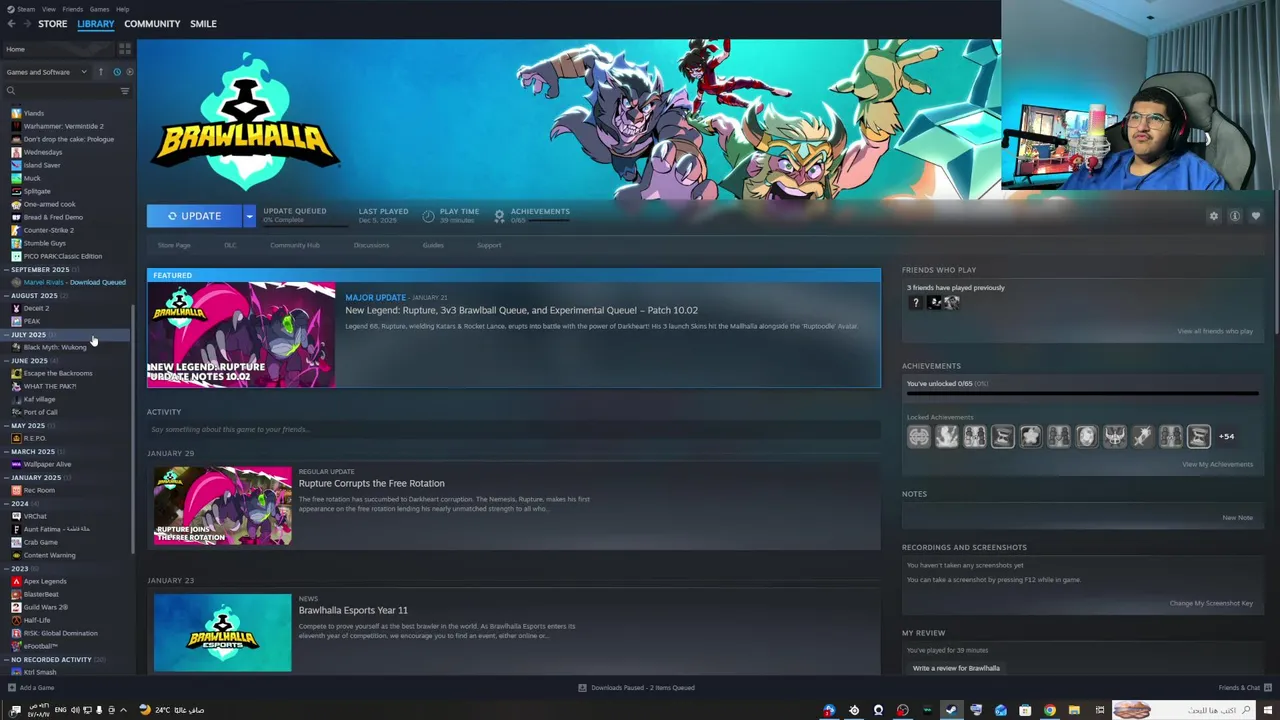
Task: Click the Task View taskbar icon
Action: [x=1100, y=710]
